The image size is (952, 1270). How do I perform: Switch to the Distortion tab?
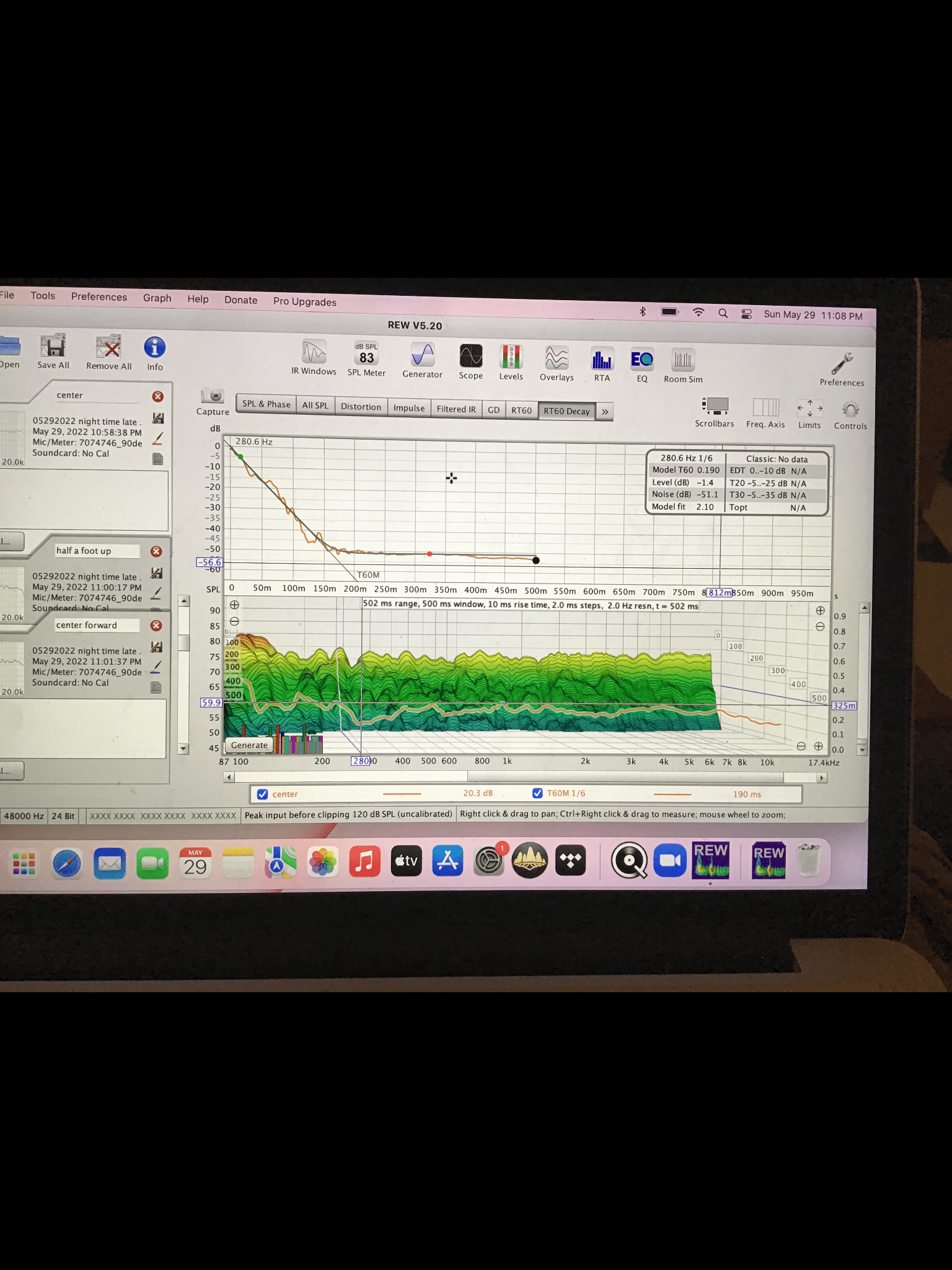(361, 407)
